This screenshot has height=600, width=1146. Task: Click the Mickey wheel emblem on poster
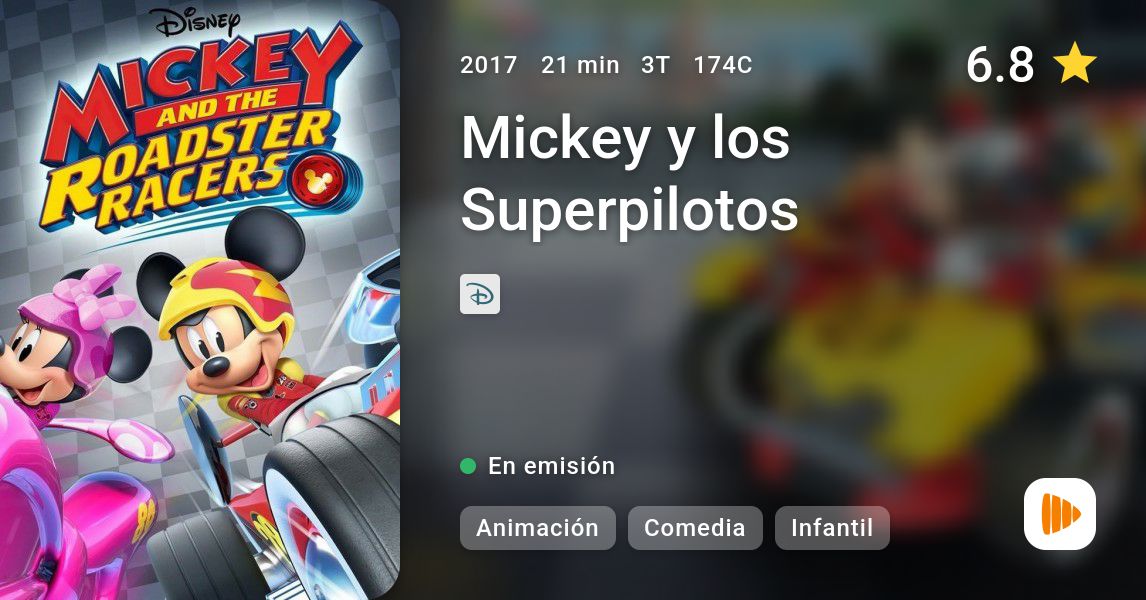pos(316,181)
